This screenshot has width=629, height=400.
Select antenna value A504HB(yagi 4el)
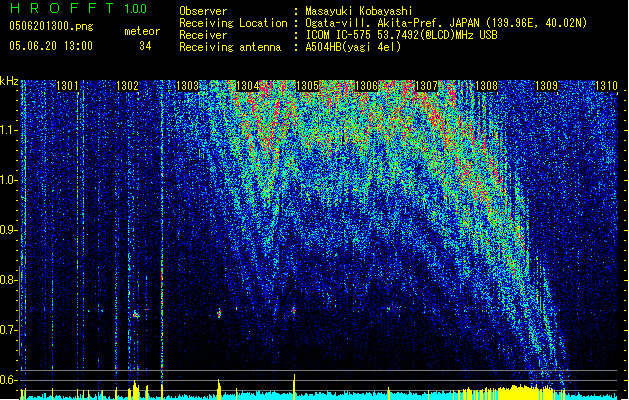[x=353, y=47]
